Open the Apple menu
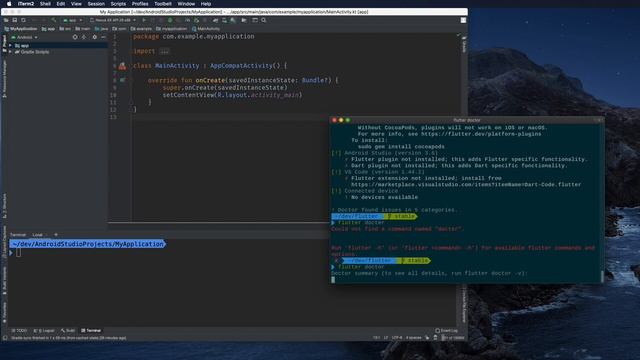Screen dimensions: 640x360 [x=9, y=4]
